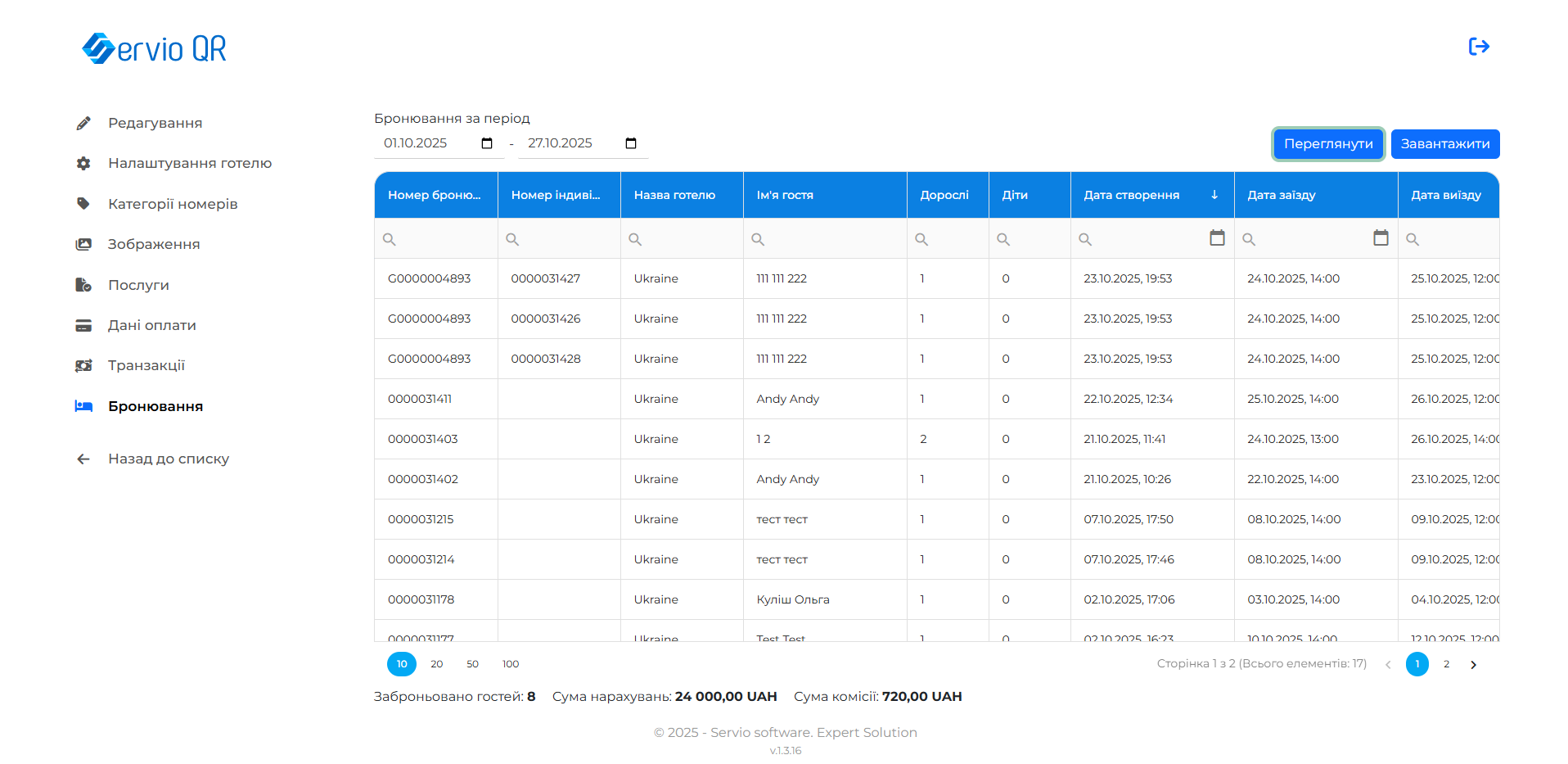
Task: Click the logout icon in top right
Action: point(1478,47)
